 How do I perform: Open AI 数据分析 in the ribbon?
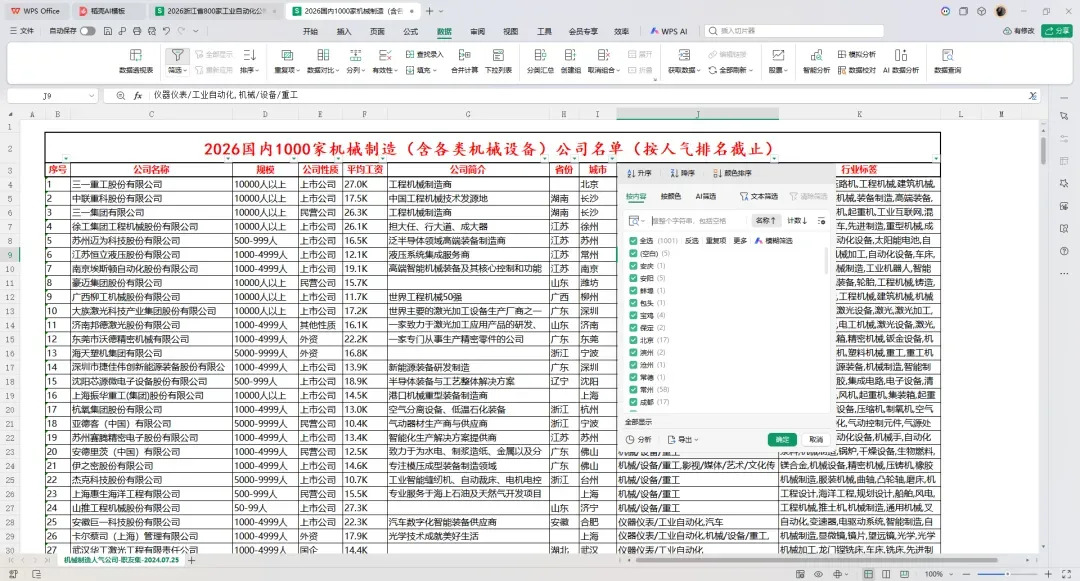point(900,61)
